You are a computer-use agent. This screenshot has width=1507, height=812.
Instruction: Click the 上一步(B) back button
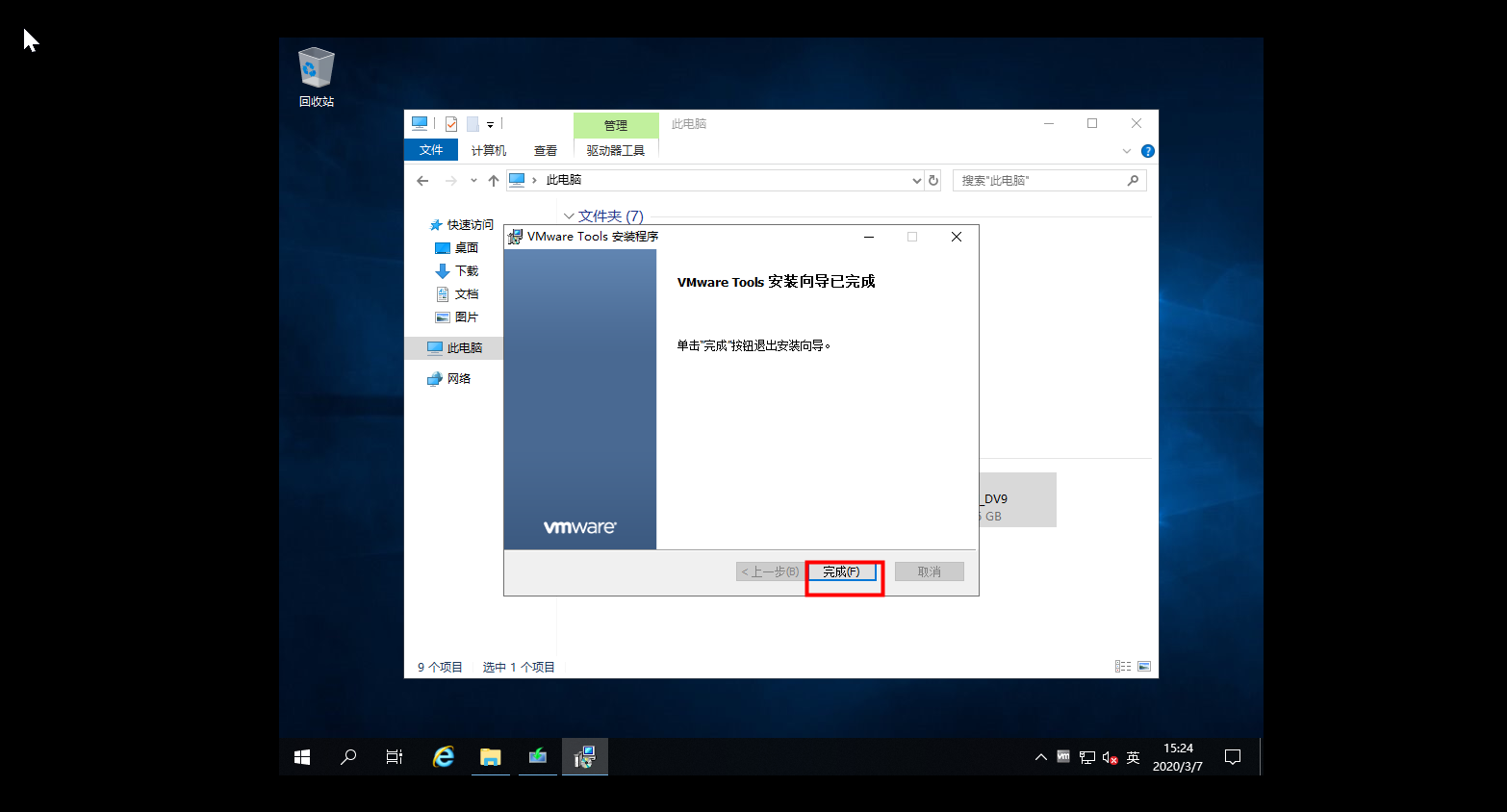point(769,571)
